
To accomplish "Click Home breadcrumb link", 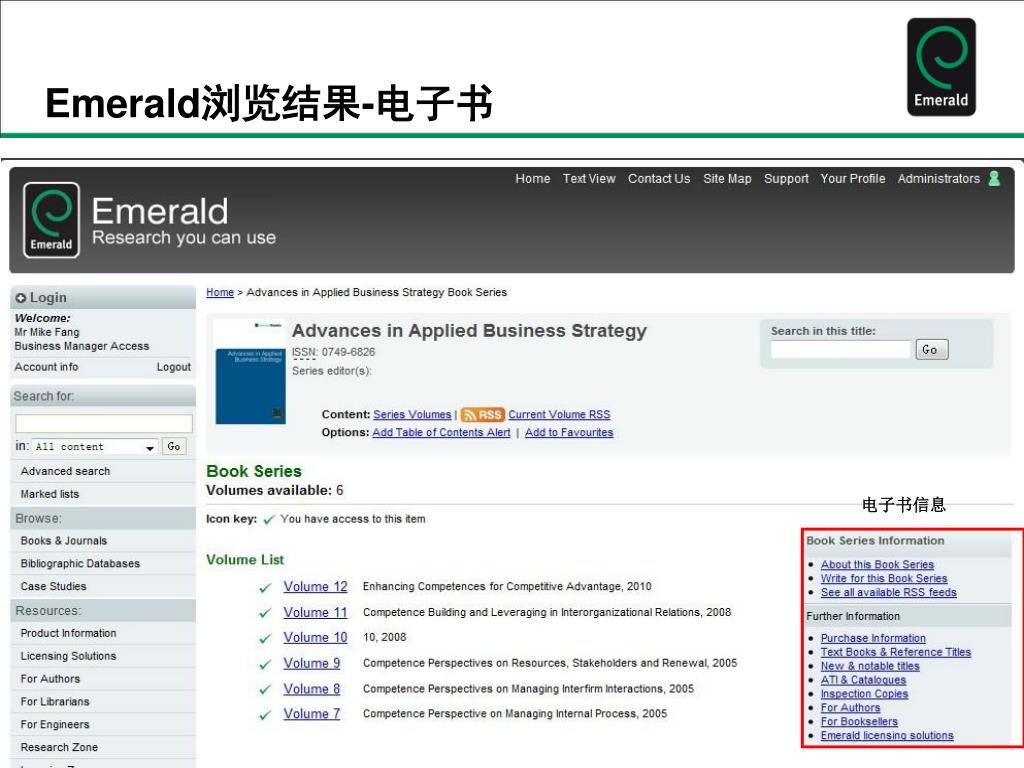I will pyautogui.click(x=220, y=292).
